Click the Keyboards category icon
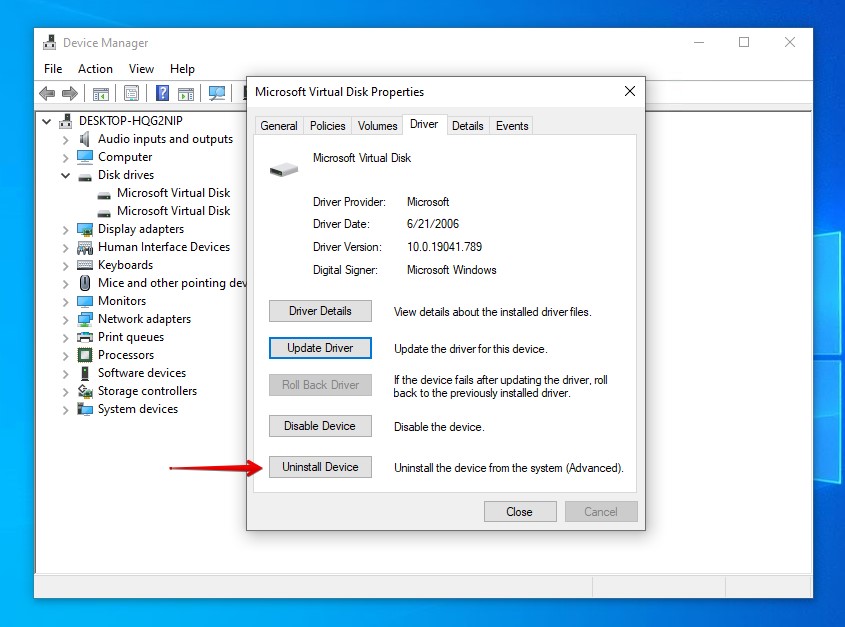 pyautogui.click(x=85, y=265)
